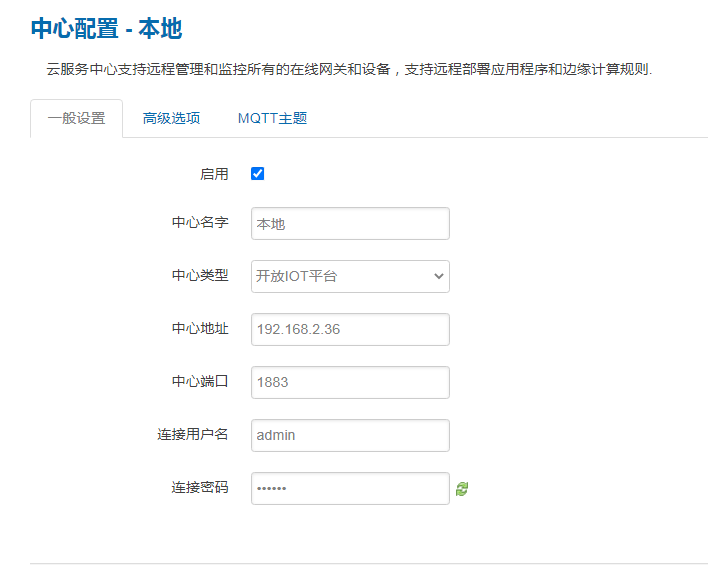Click the 中心端口 label
Image resolution: width=708 pixels, height=565 pixels.
tap(200, 381)
